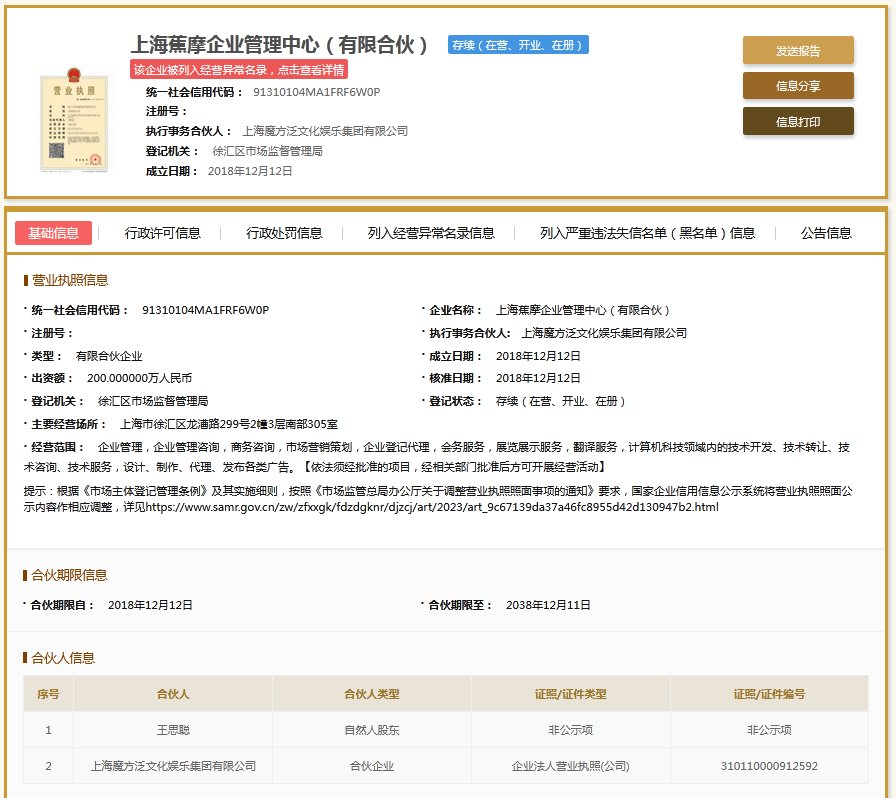Click partner name 王思聪 in table

click(x=173, y=730)
